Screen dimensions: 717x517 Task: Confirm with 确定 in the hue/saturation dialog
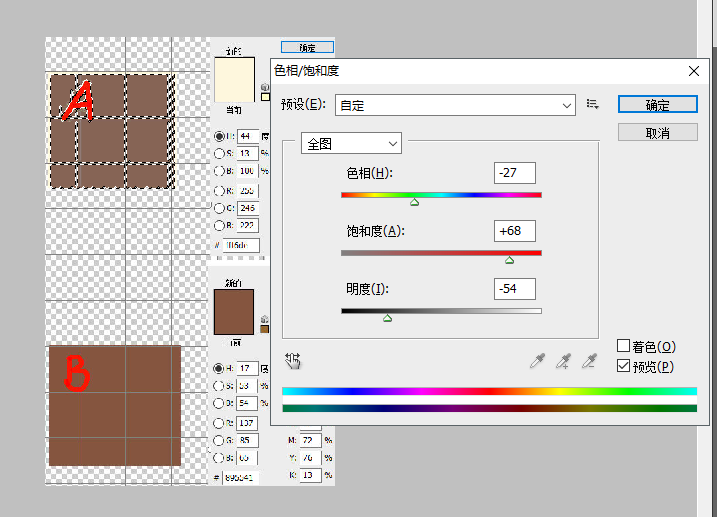pyautogui.click(x=658, y=104)
